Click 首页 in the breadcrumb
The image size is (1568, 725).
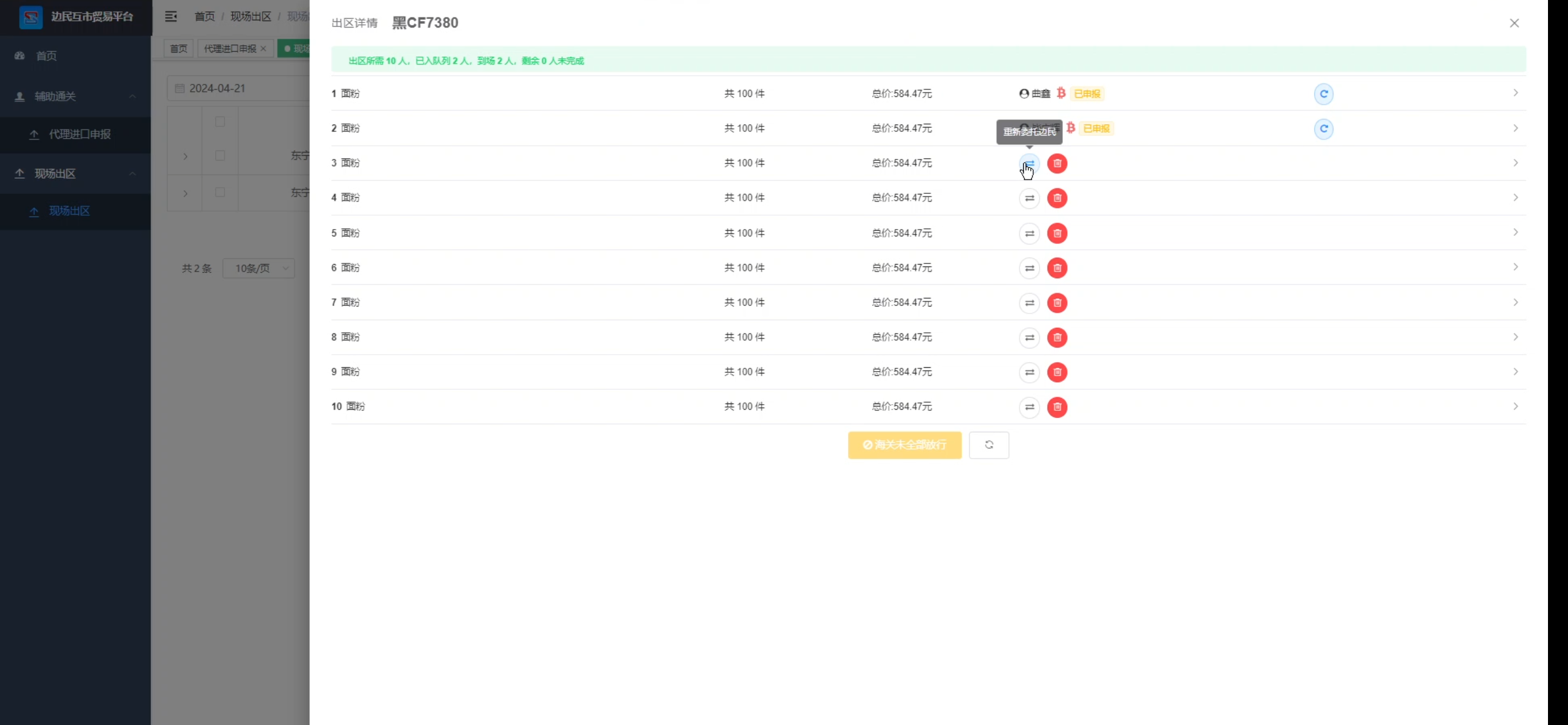205,16
